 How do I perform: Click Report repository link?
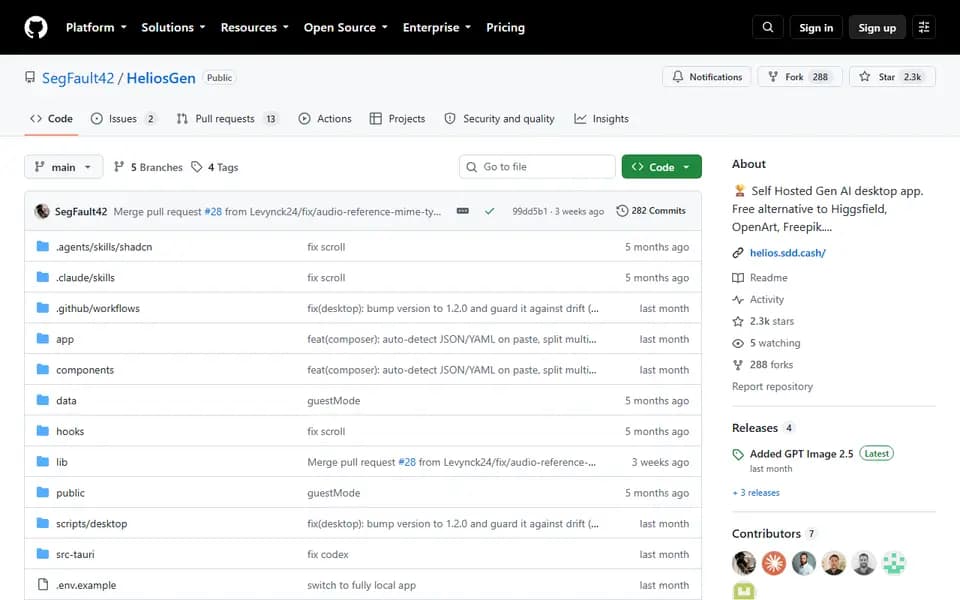point(773,386)
